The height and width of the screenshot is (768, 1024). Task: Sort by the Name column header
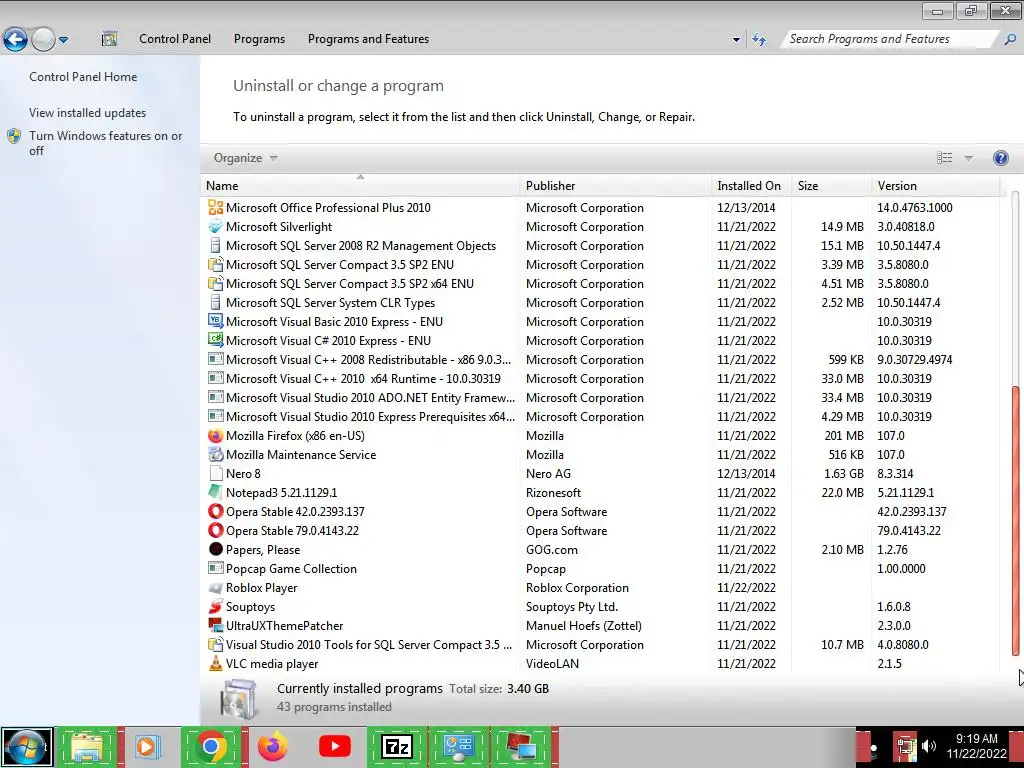click(x=360, y=186)
